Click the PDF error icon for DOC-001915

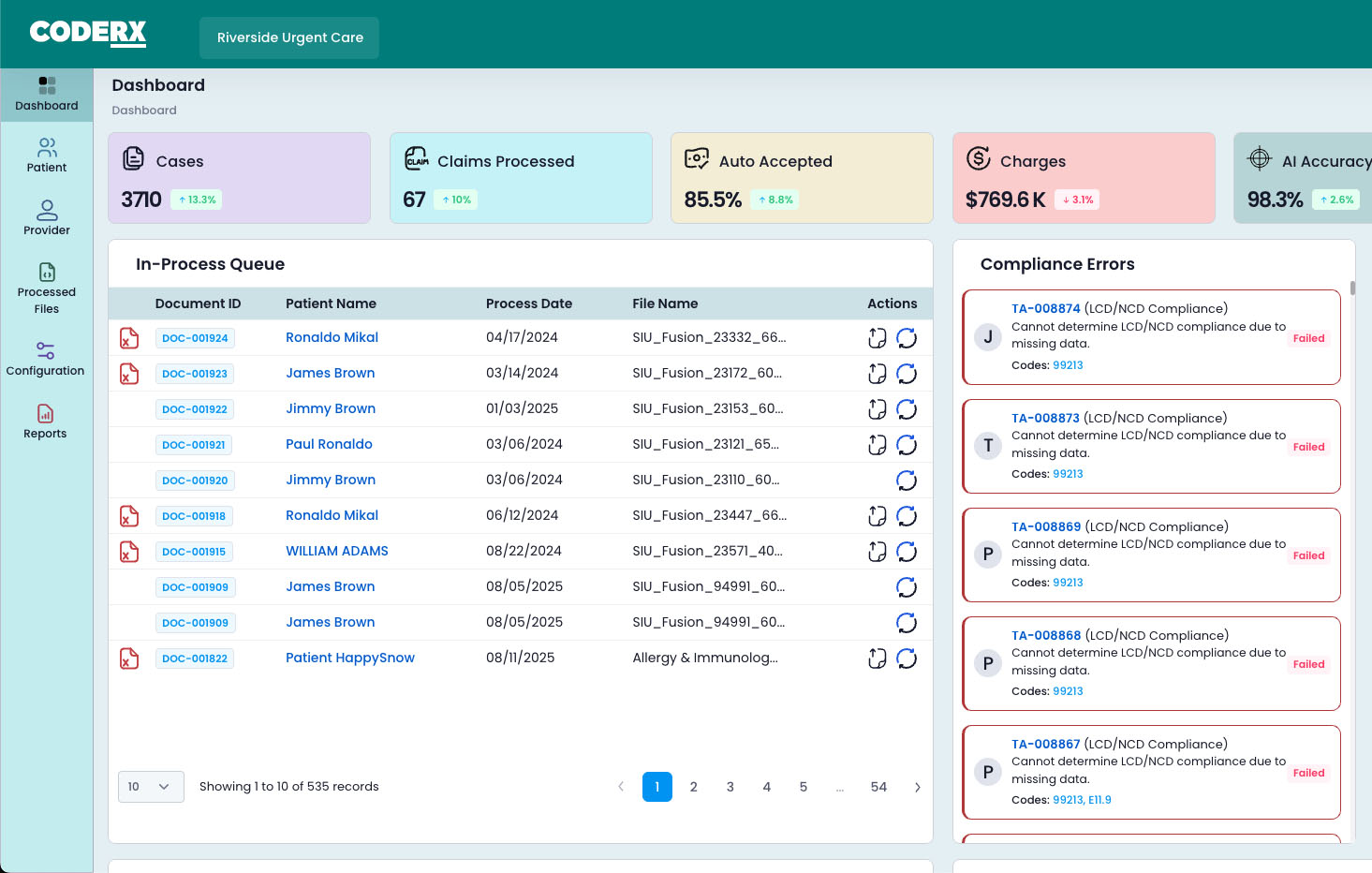(129, 552)
